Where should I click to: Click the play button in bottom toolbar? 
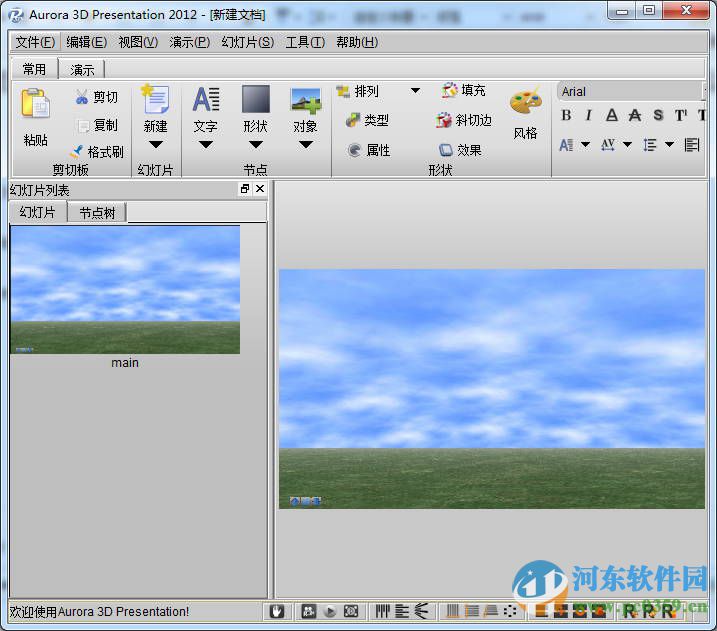click(x=329, y=611)
